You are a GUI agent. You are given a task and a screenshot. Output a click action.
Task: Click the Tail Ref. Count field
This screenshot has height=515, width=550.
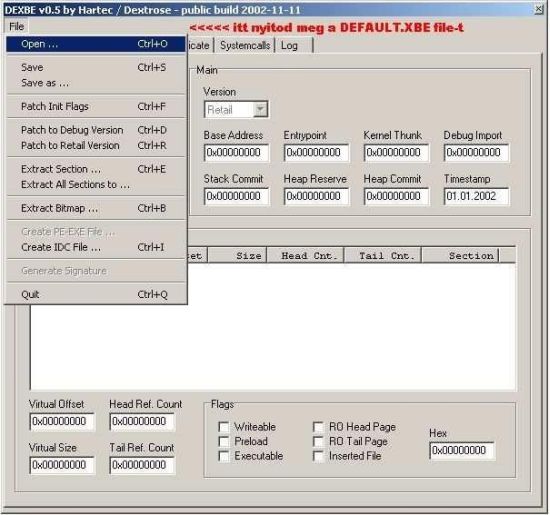142,465
